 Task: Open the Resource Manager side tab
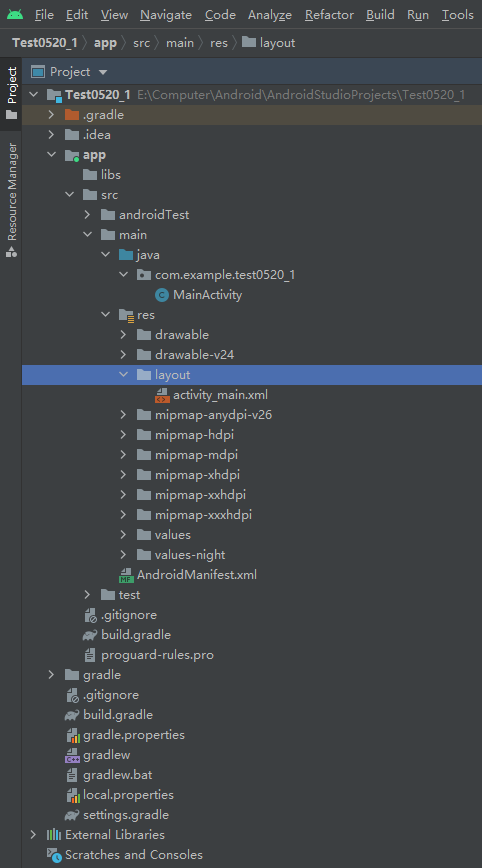pyautogui.click(x=11, y=199)
